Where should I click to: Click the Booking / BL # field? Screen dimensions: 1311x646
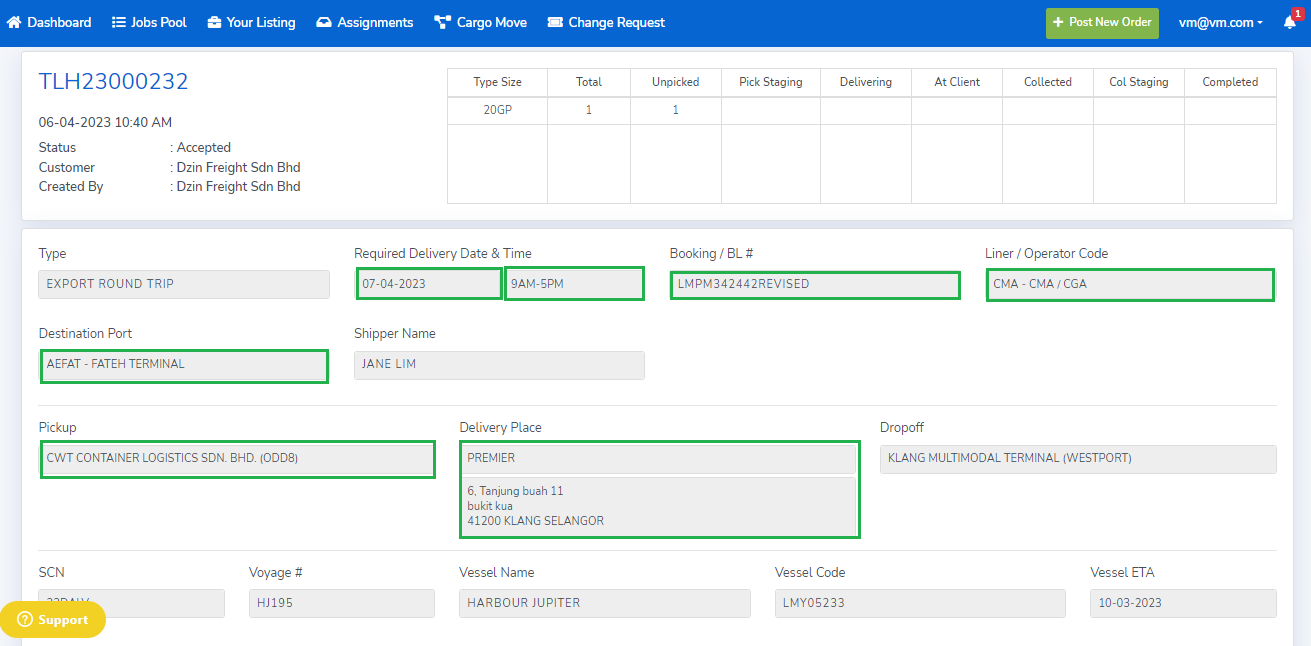(814, 285)
